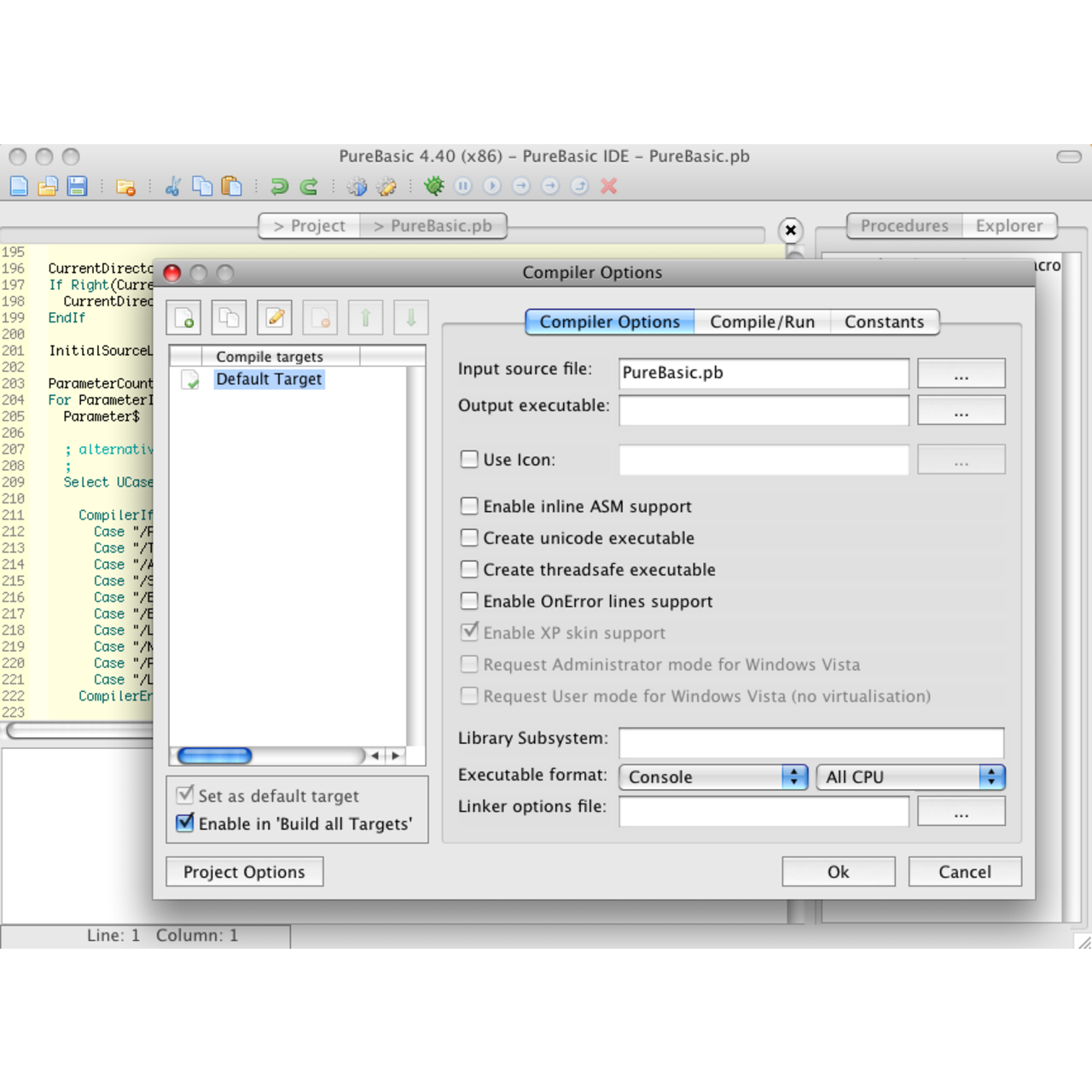Move compile target down the list
1092x1092 pixels.
(410, 317)
